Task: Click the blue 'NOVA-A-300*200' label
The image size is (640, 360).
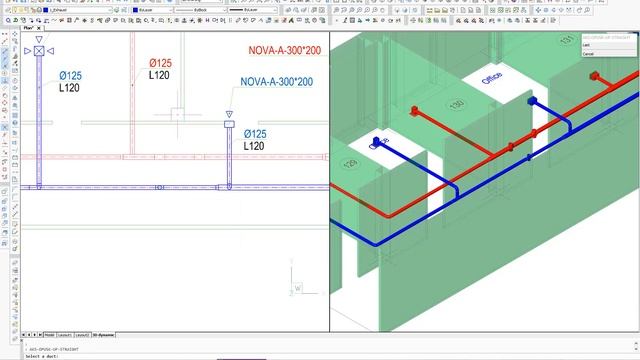Action: click(276, 82)
